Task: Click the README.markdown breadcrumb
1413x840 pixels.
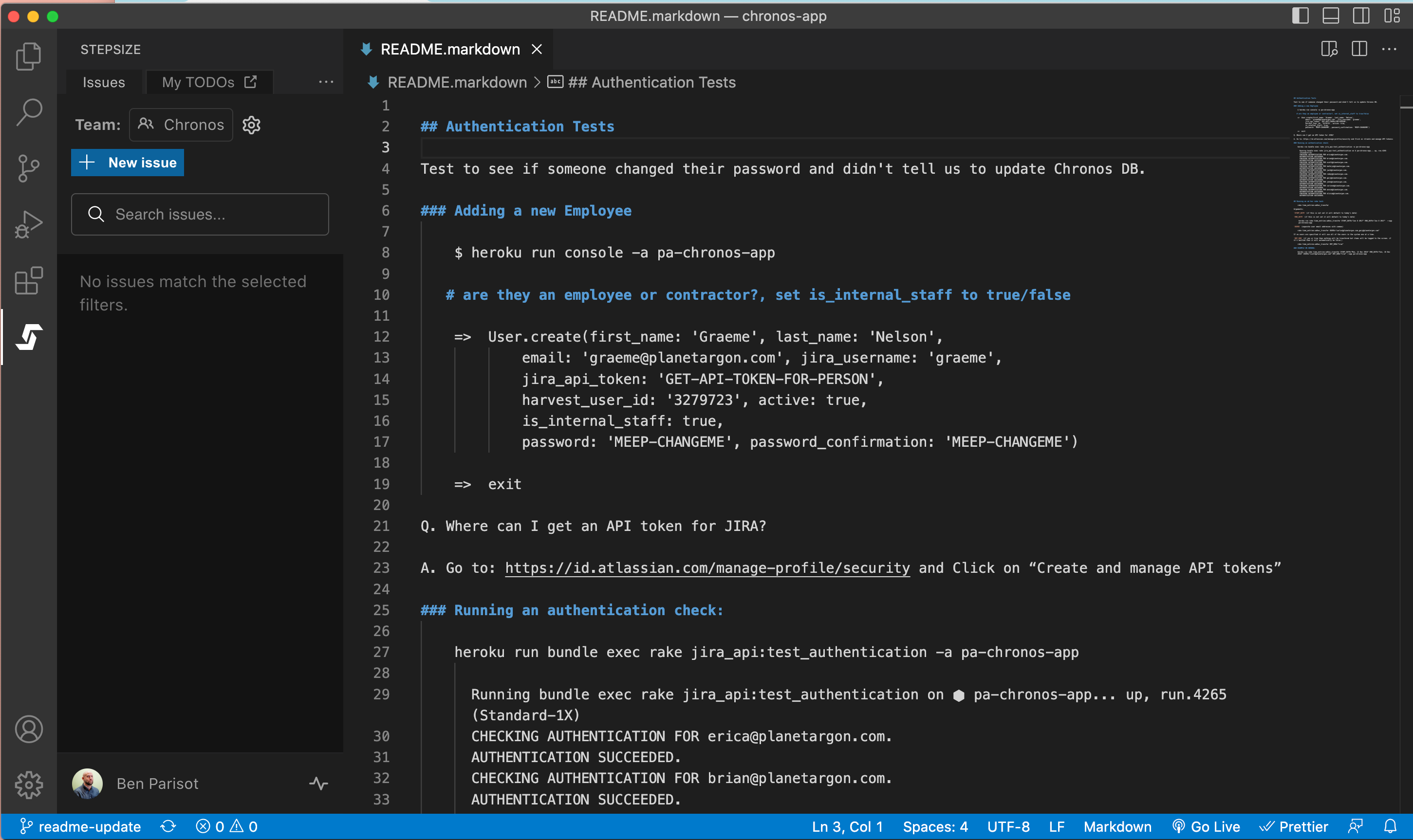Action: 457,82
